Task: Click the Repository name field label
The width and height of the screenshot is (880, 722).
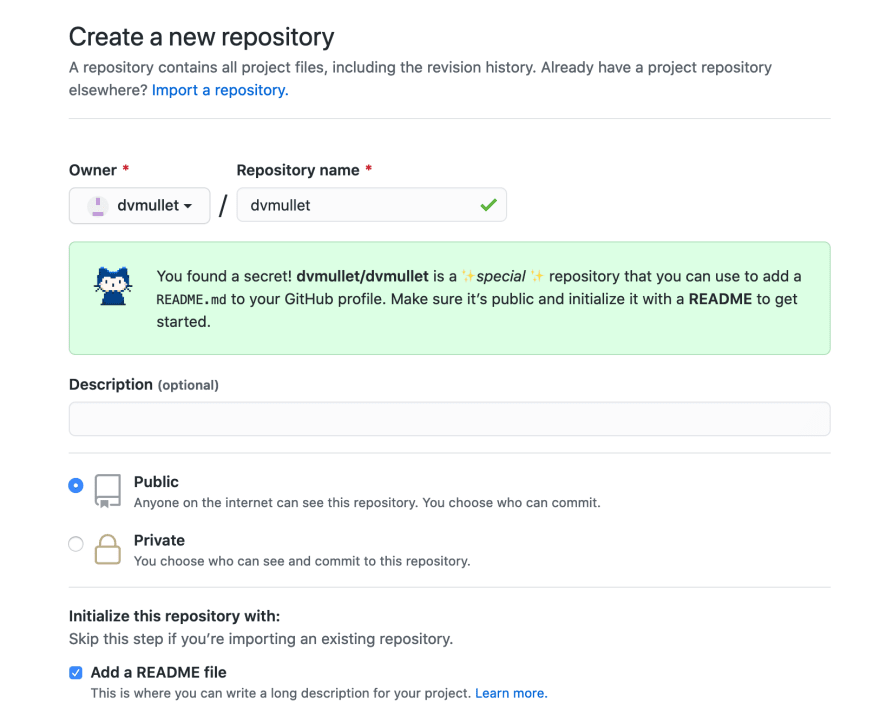Action: [298, 170]
